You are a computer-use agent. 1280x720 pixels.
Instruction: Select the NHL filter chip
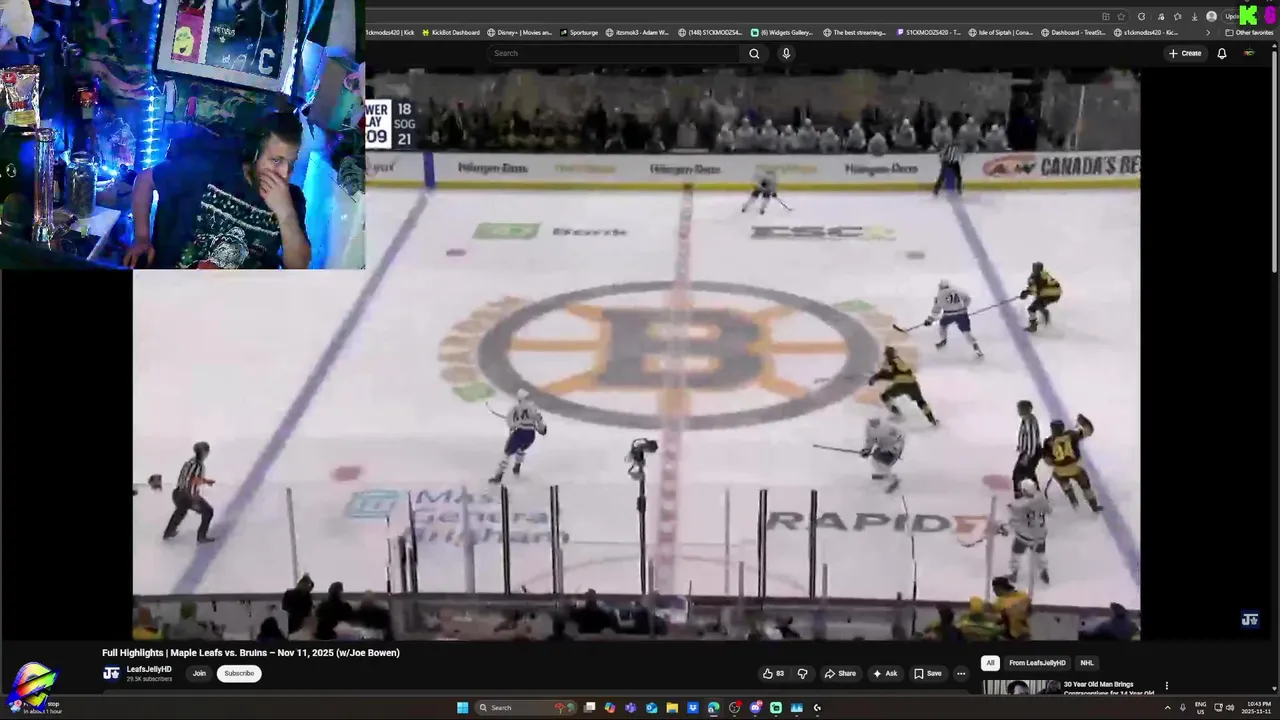pos(1087,663)
